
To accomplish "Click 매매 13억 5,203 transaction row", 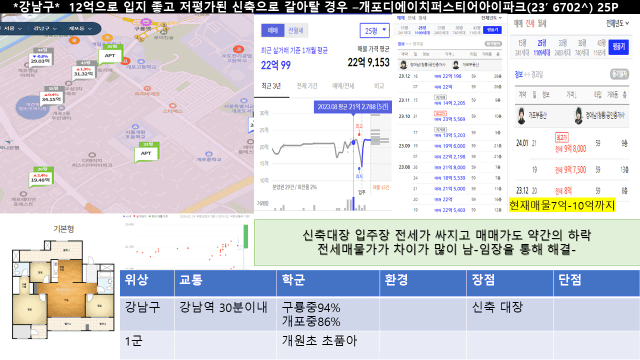I will 450,133.
